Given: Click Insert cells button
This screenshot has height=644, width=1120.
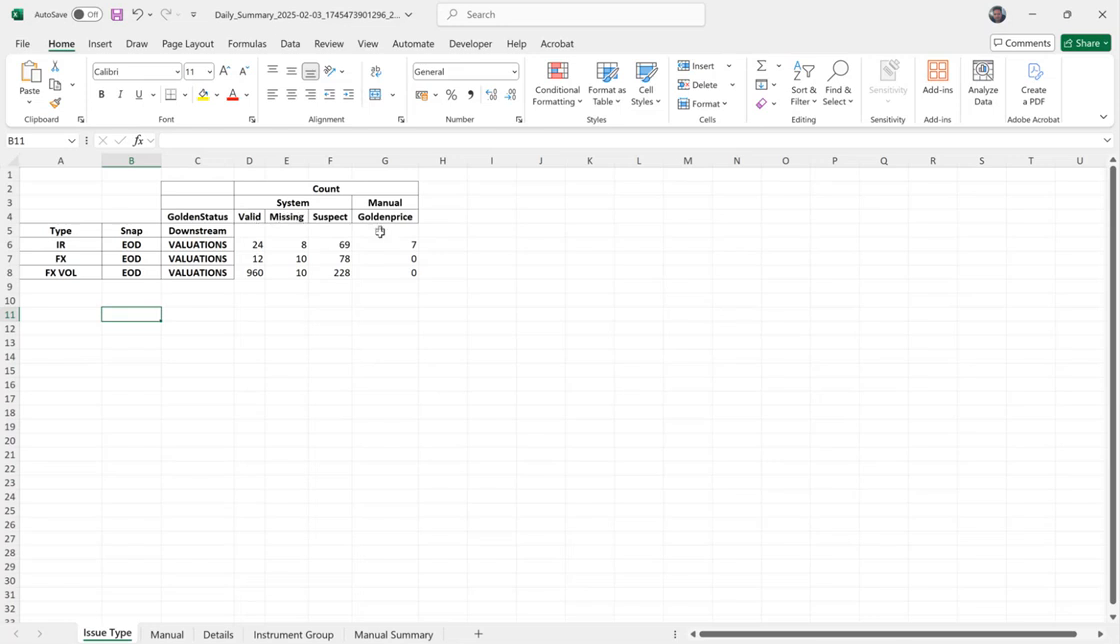Looking at the screenshot, I should [696, 66].
